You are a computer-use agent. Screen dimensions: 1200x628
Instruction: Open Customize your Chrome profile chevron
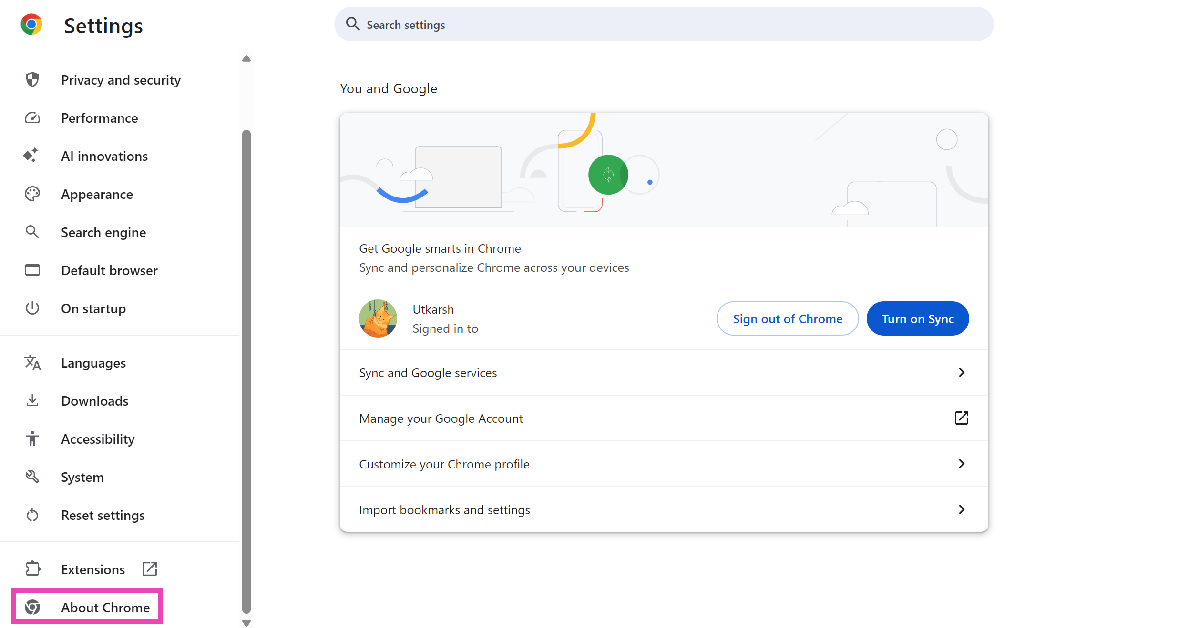(961, 464)
